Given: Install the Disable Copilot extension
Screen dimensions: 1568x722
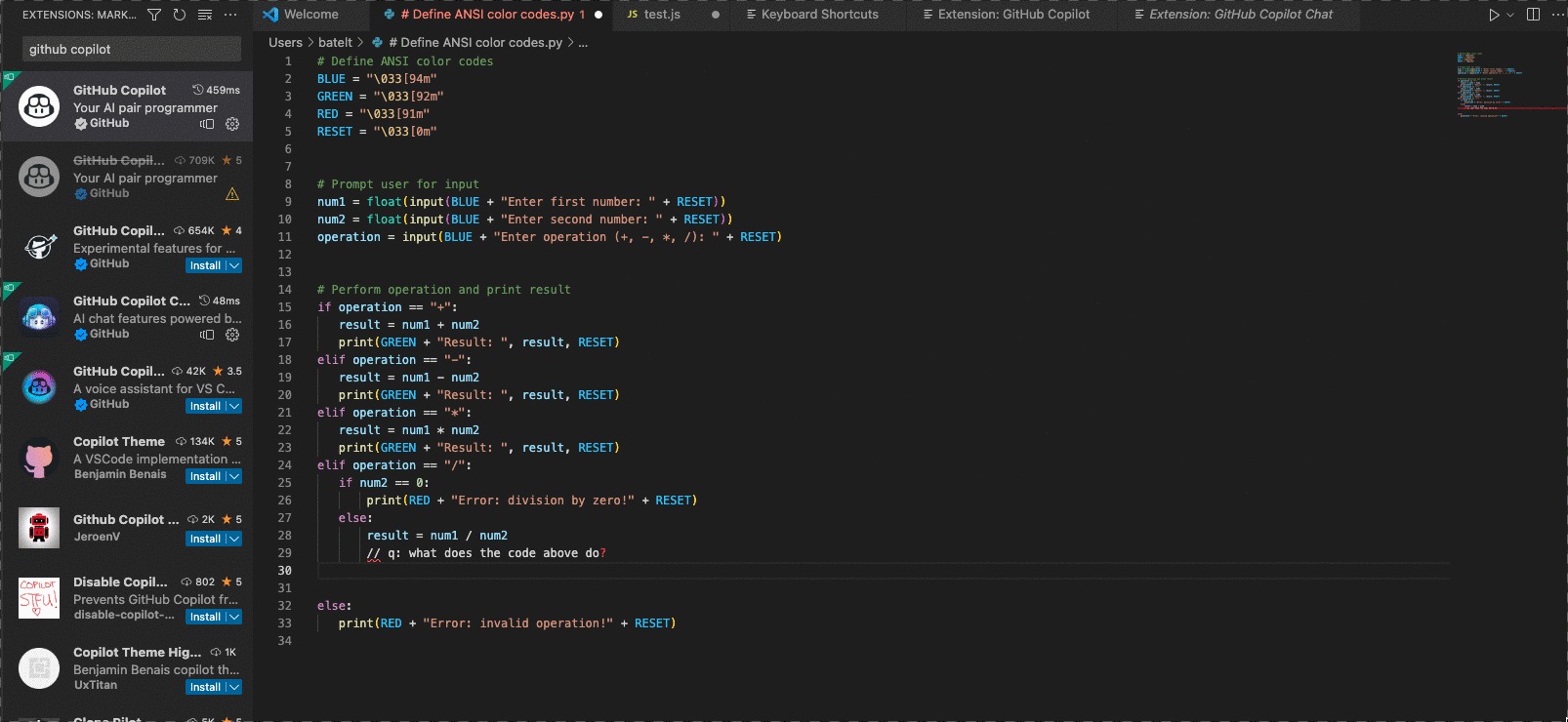Looking at the screenshot, I should pyautogui.click(x=205, y=617).
